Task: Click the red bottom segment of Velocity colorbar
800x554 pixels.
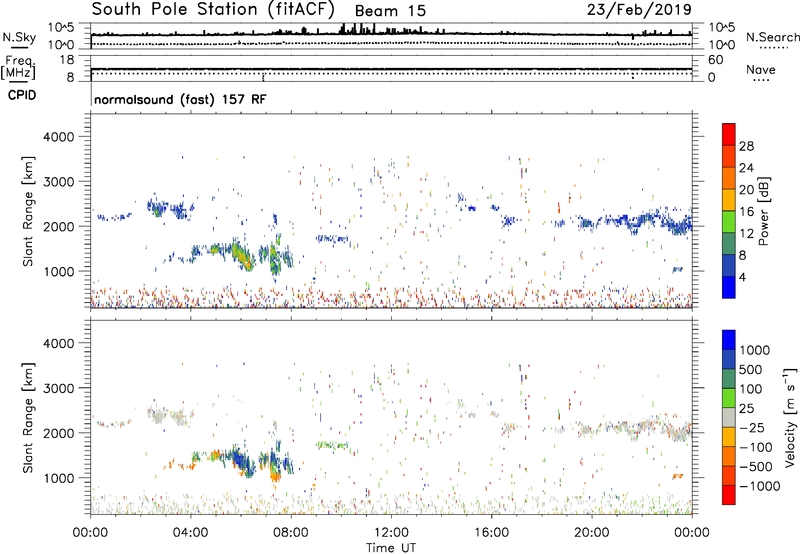Action: pyautogui.click(x=729, y=495)
